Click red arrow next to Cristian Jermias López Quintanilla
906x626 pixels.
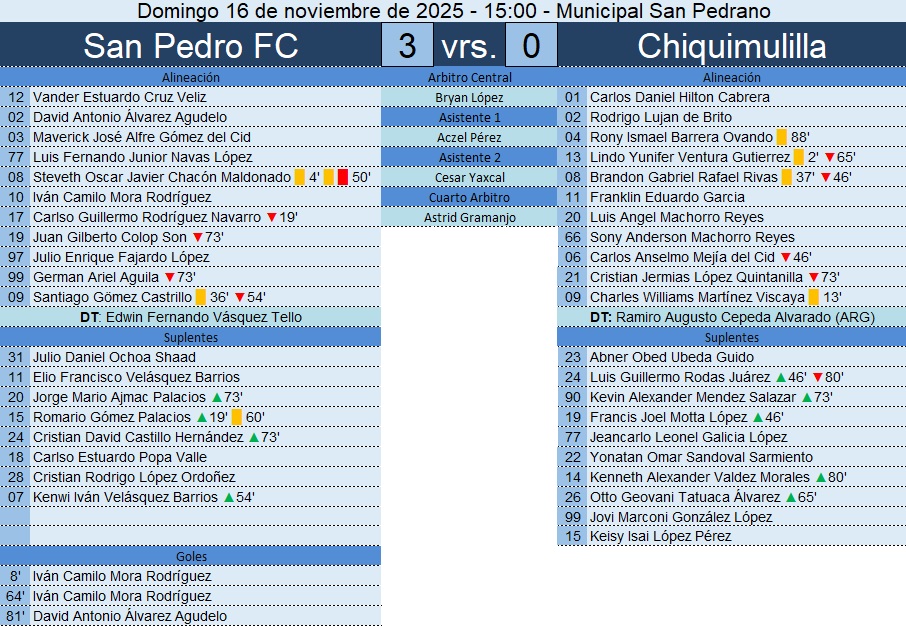click(813, 277)
